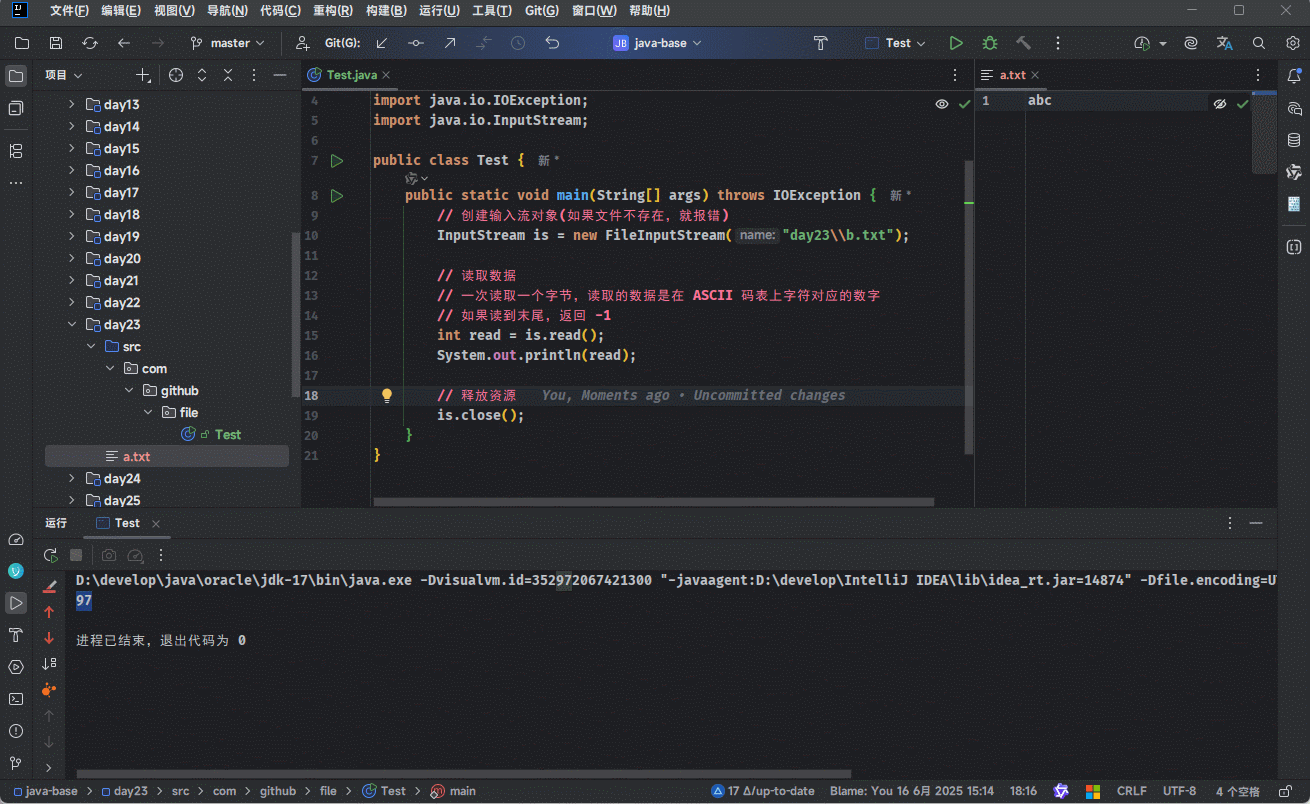Toggle the lightbulb quick-fix on line 18
The width and height of the screenshot is (1310, 804).
click(387, 395)
